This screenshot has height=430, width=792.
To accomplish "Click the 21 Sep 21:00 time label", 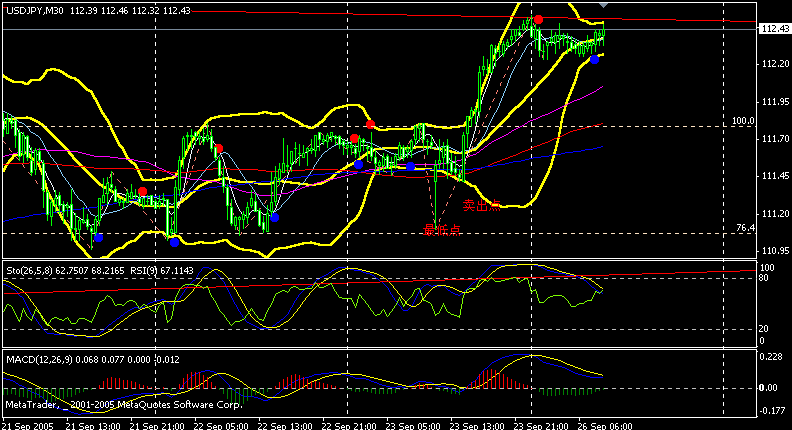I will (x=158, y=426).
